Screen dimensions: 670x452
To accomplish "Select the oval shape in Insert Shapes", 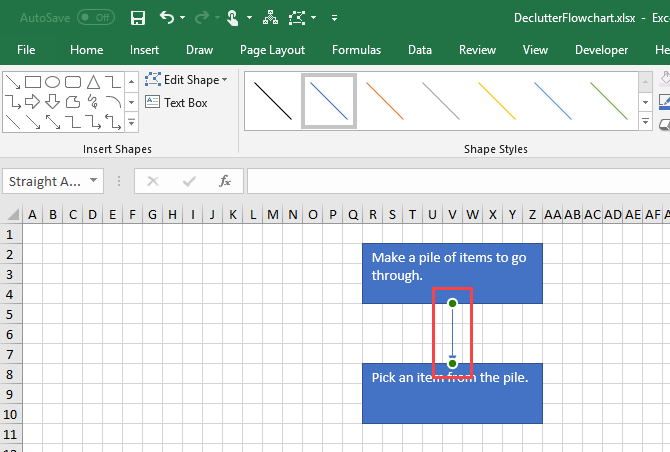I will click(x=53, y=82).
